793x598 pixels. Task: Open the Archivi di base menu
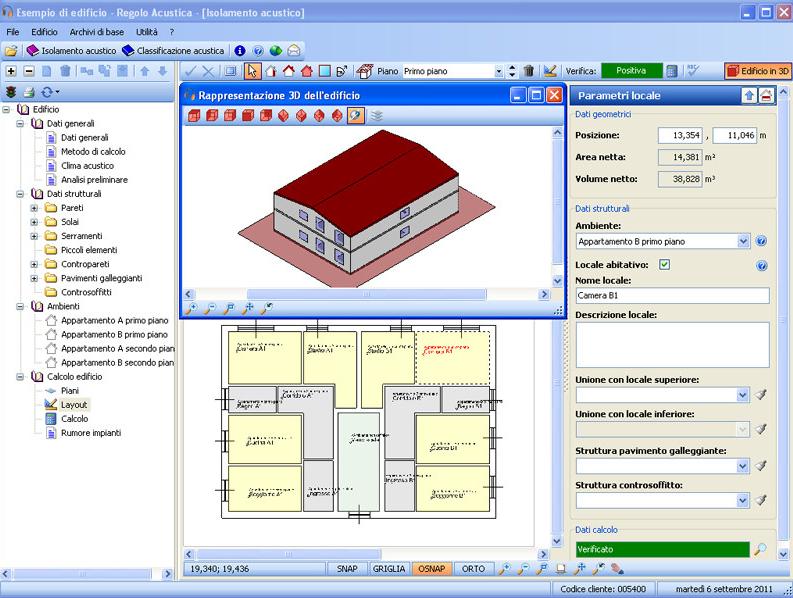(x=97, y=32)
